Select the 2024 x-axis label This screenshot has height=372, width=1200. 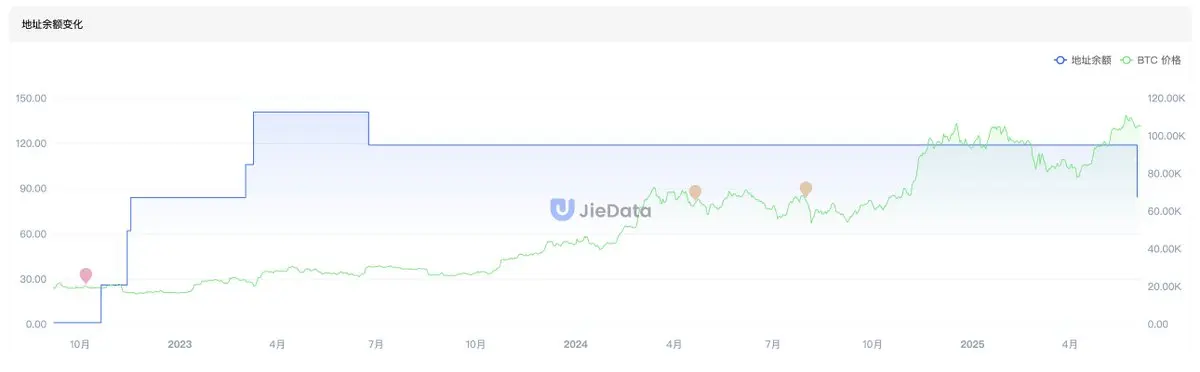pos(576,345)
